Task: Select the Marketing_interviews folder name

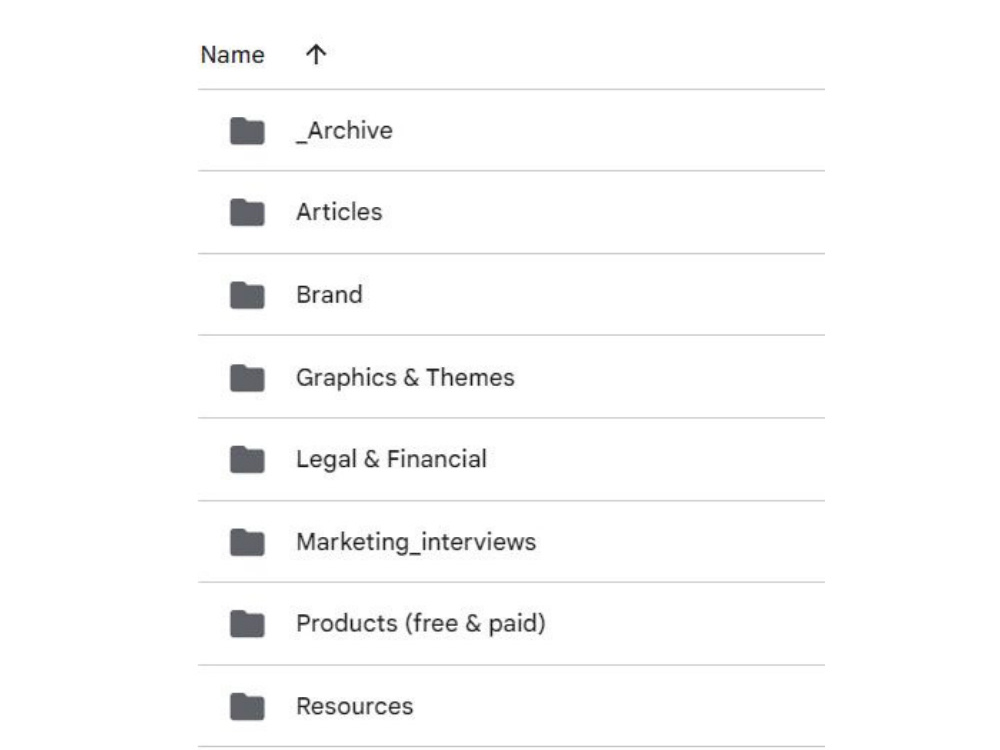Action: [416, 542]
